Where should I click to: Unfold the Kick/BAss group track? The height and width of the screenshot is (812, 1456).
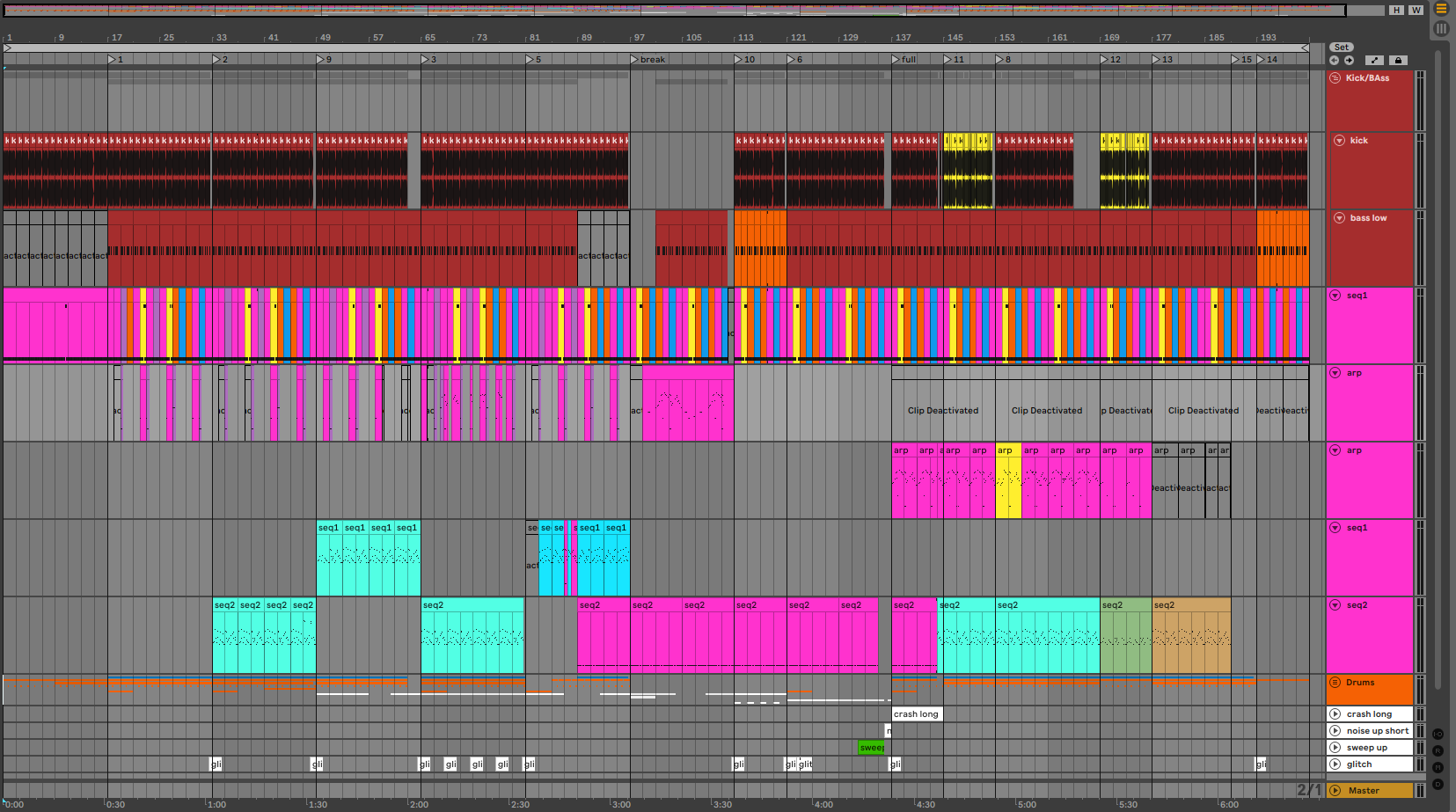pos(1335,78)
